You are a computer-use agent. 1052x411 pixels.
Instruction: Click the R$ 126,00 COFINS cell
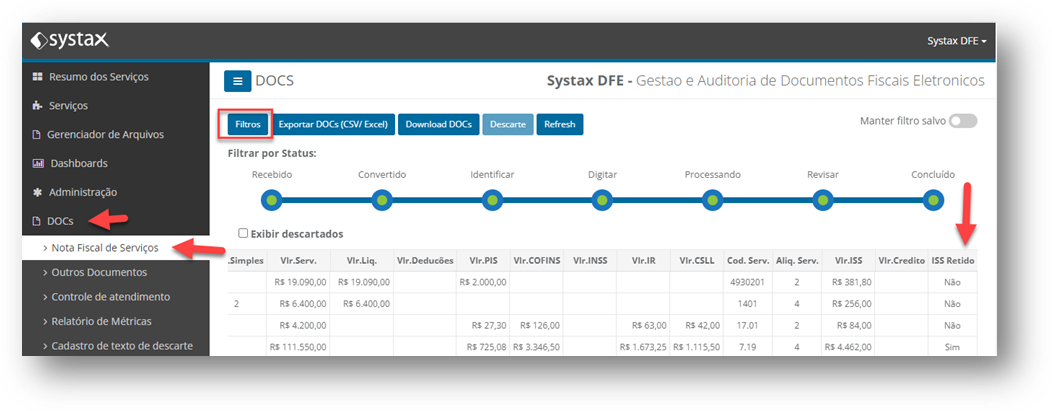click(535, 326)
